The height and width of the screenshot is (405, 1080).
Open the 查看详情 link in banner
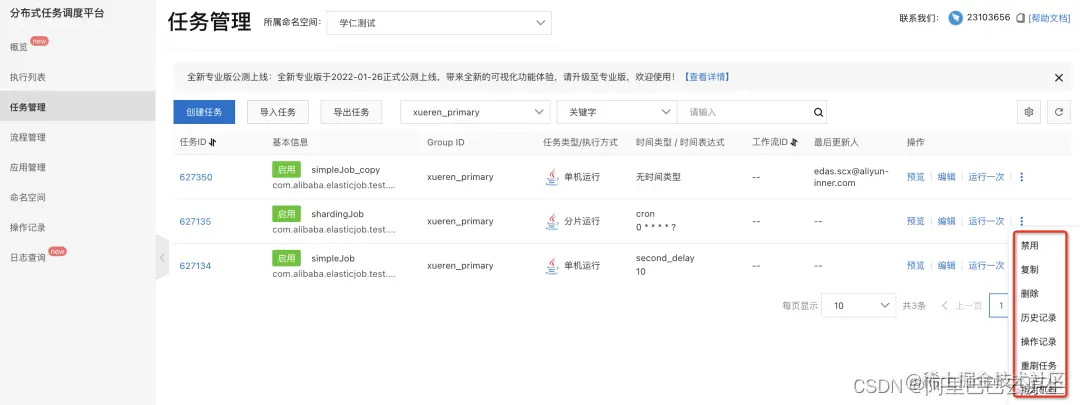(707, 77)
